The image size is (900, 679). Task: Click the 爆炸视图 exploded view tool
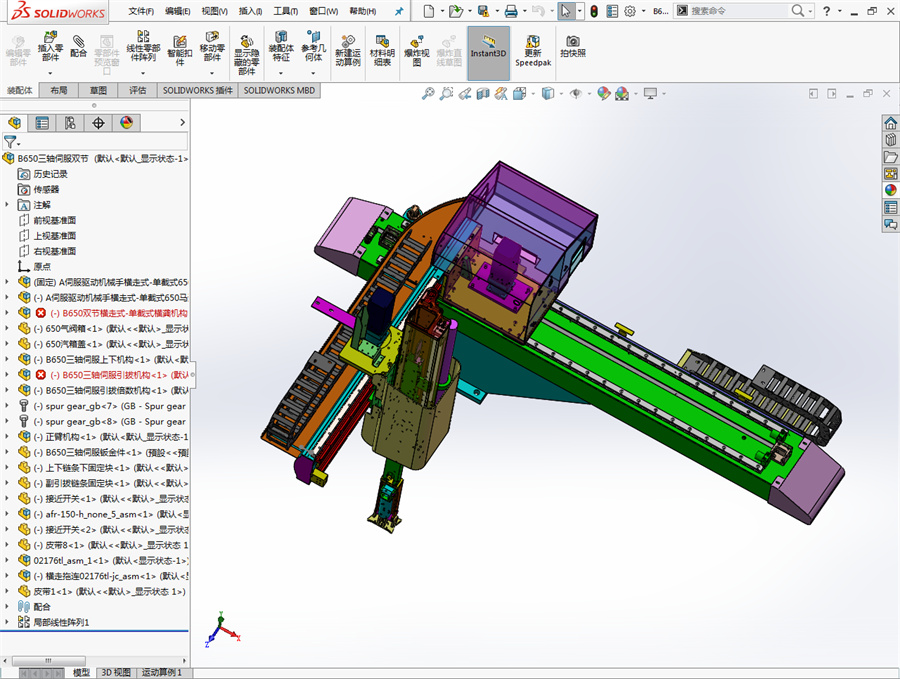pyautogui.click(x=417, y=49)
